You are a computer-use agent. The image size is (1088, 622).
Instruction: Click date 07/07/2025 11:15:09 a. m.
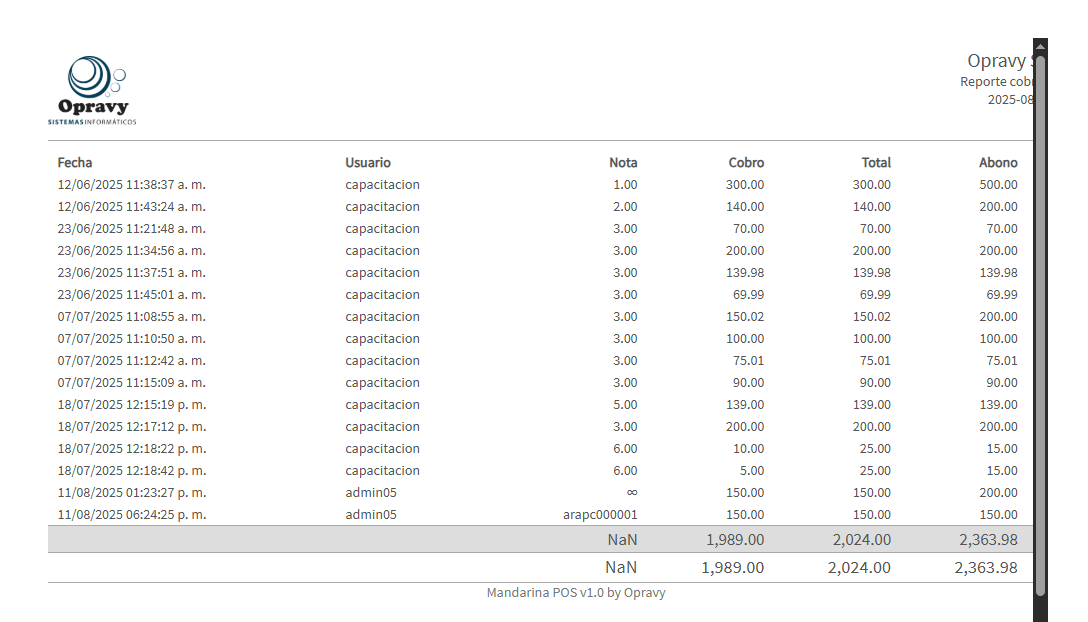132,383
